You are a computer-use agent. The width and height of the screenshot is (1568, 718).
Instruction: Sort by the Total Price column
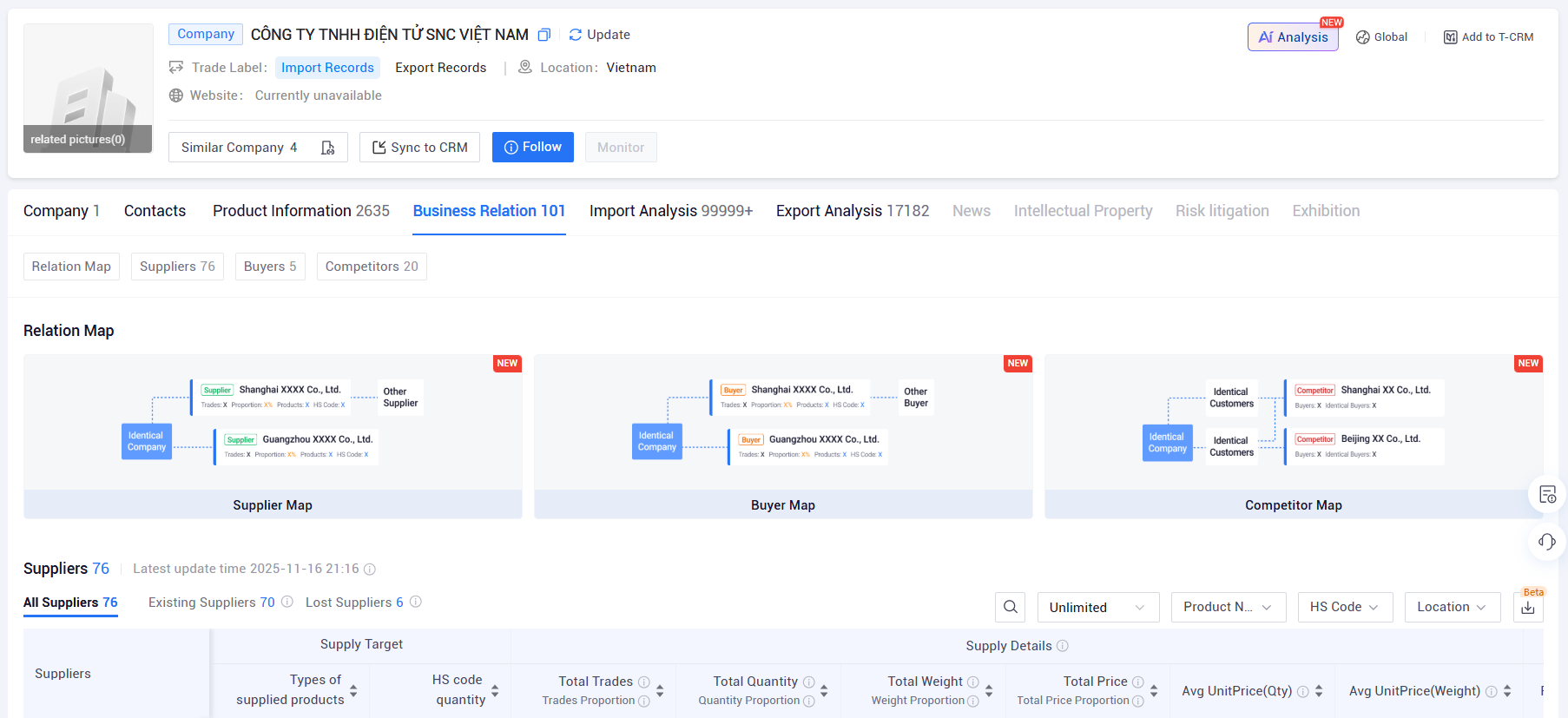[x=1154, y=691]
